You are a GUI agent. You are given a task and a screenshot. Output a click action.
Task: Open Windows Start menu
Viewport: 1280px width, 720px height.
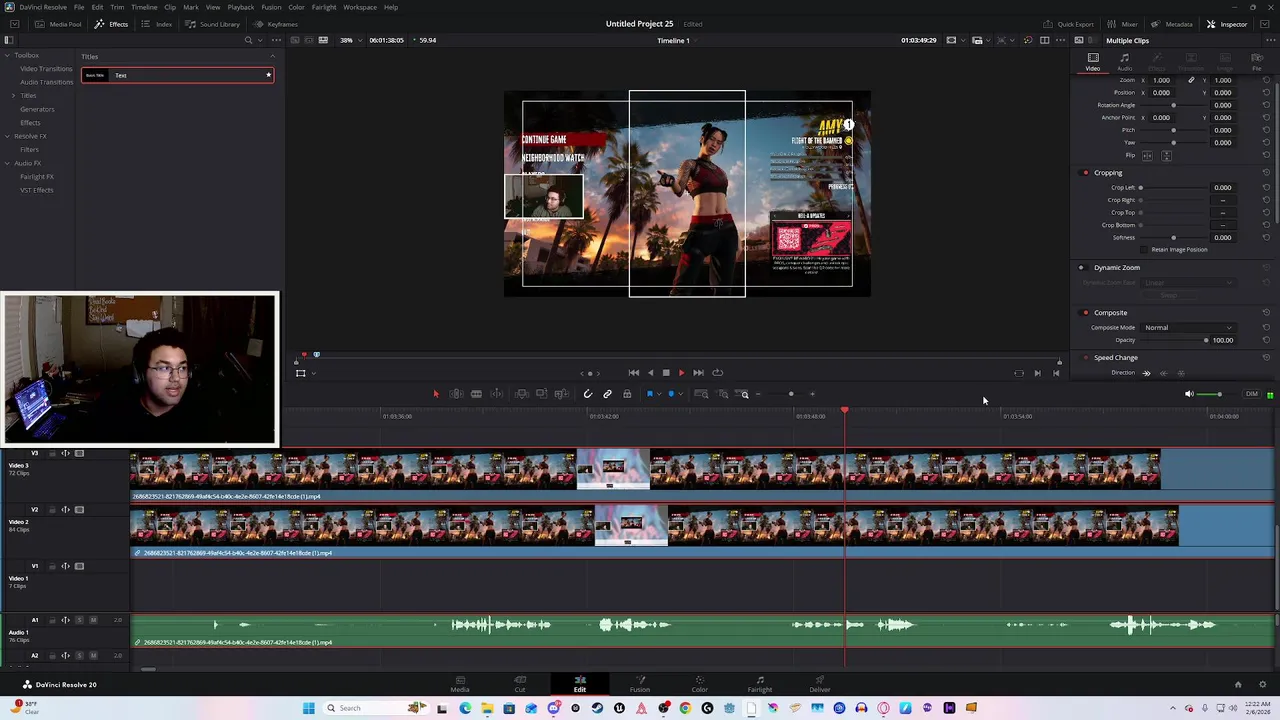(x=309, y=708)
